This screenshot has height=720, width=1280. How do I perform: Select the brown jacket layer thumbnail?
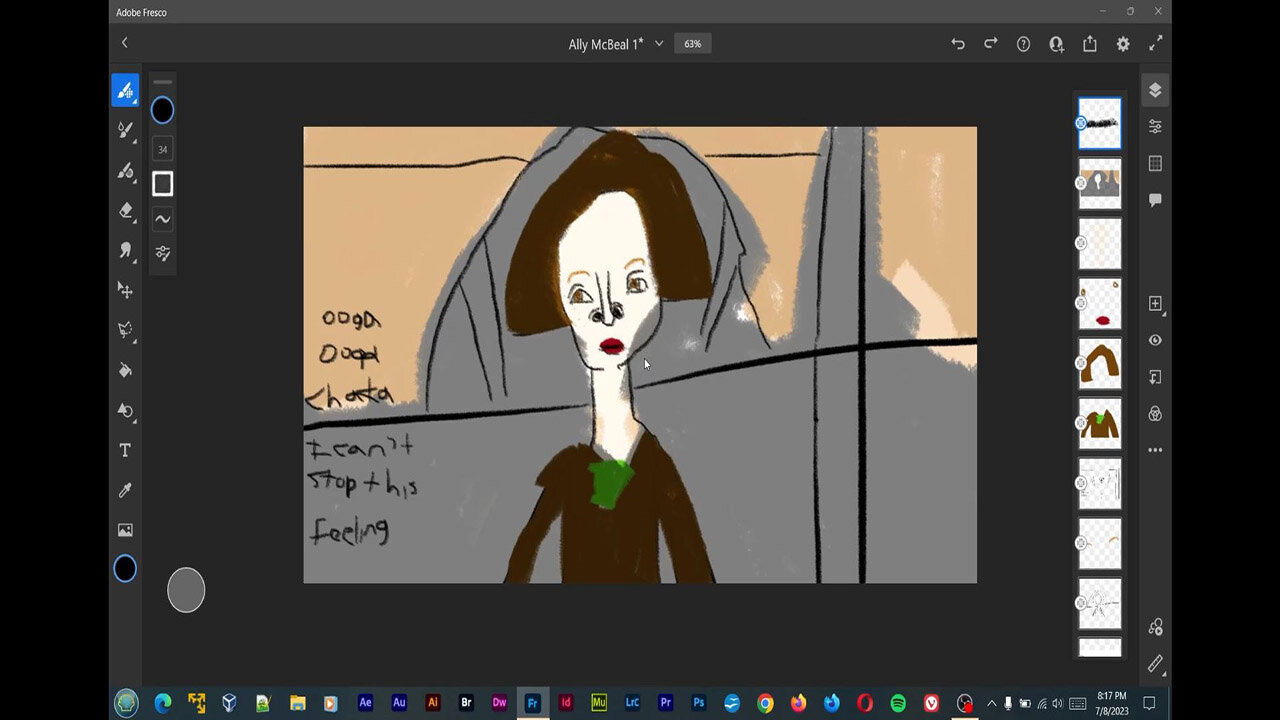click(x=1100, y=423)
